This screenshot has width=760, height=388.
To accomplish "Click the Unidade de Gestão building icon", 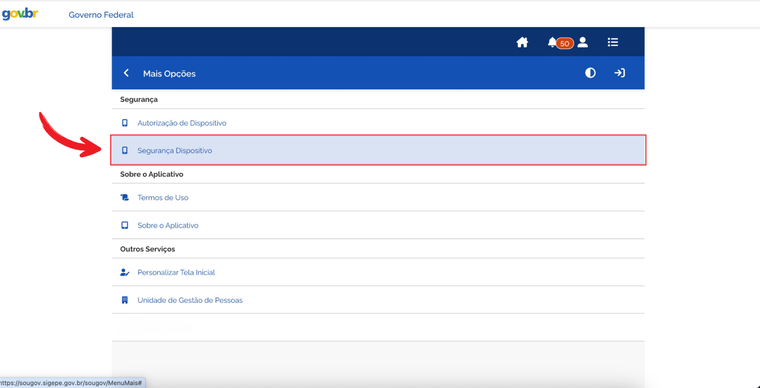I will pyautogui.click(x=125, y=300).
